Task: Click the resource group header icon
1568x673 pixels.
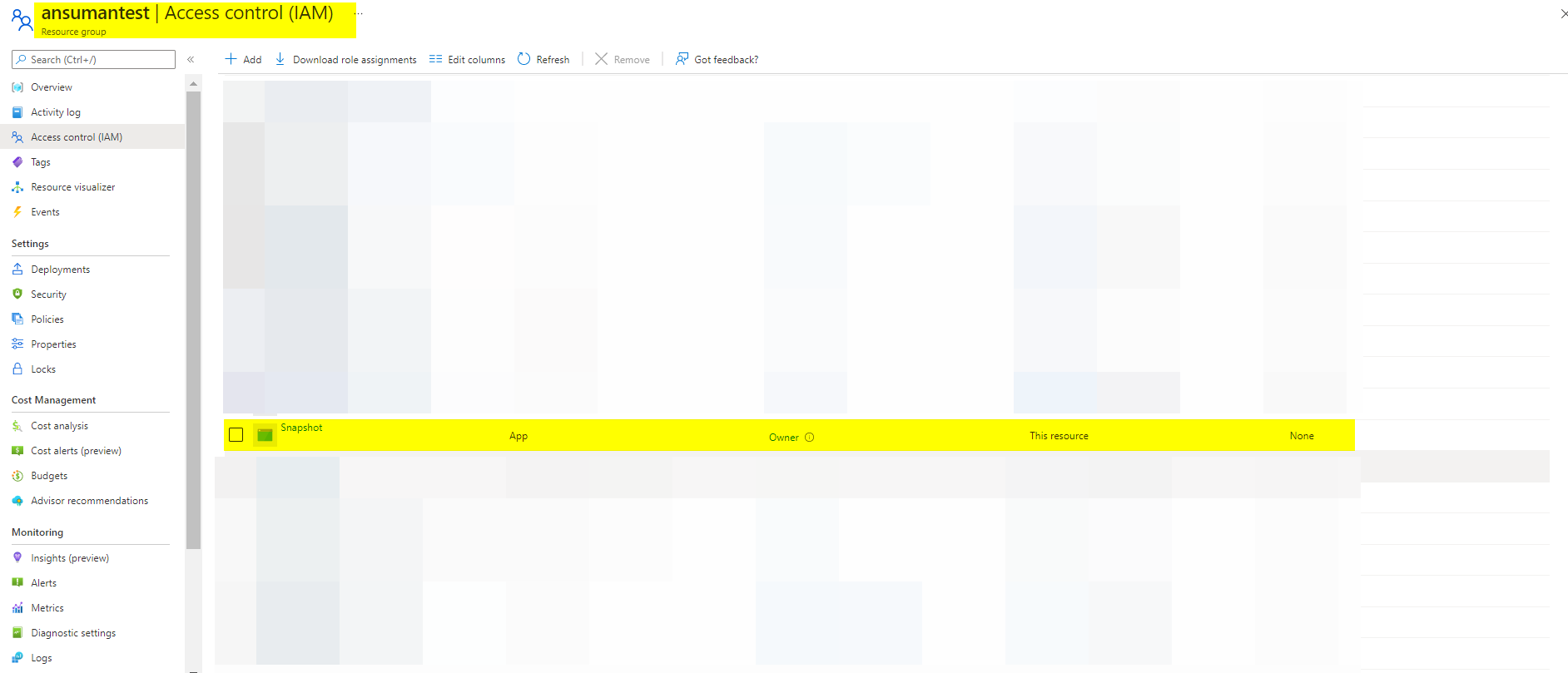Action: [22, 19]
